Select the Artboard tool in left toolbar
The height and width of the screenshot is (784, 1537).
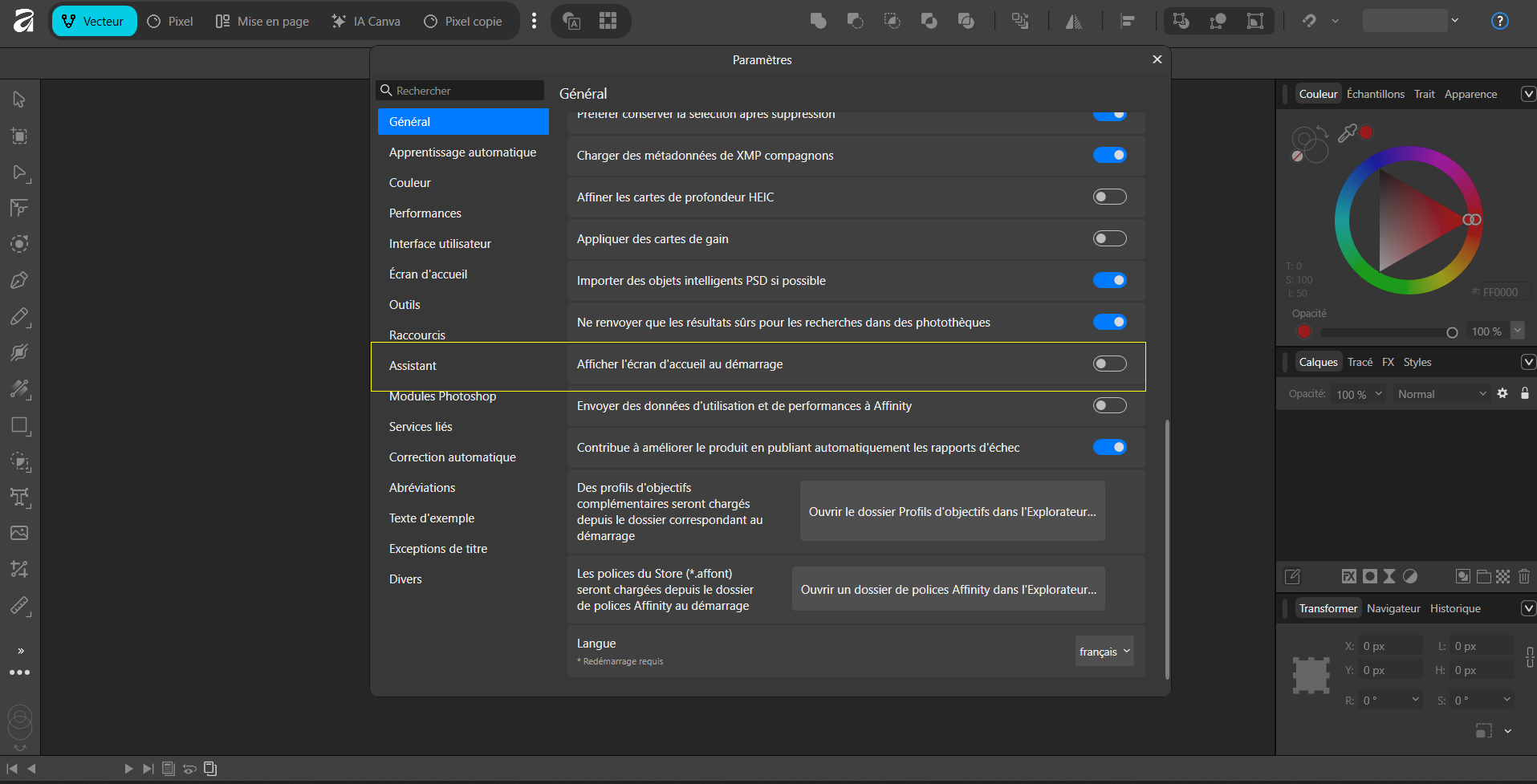19,136
